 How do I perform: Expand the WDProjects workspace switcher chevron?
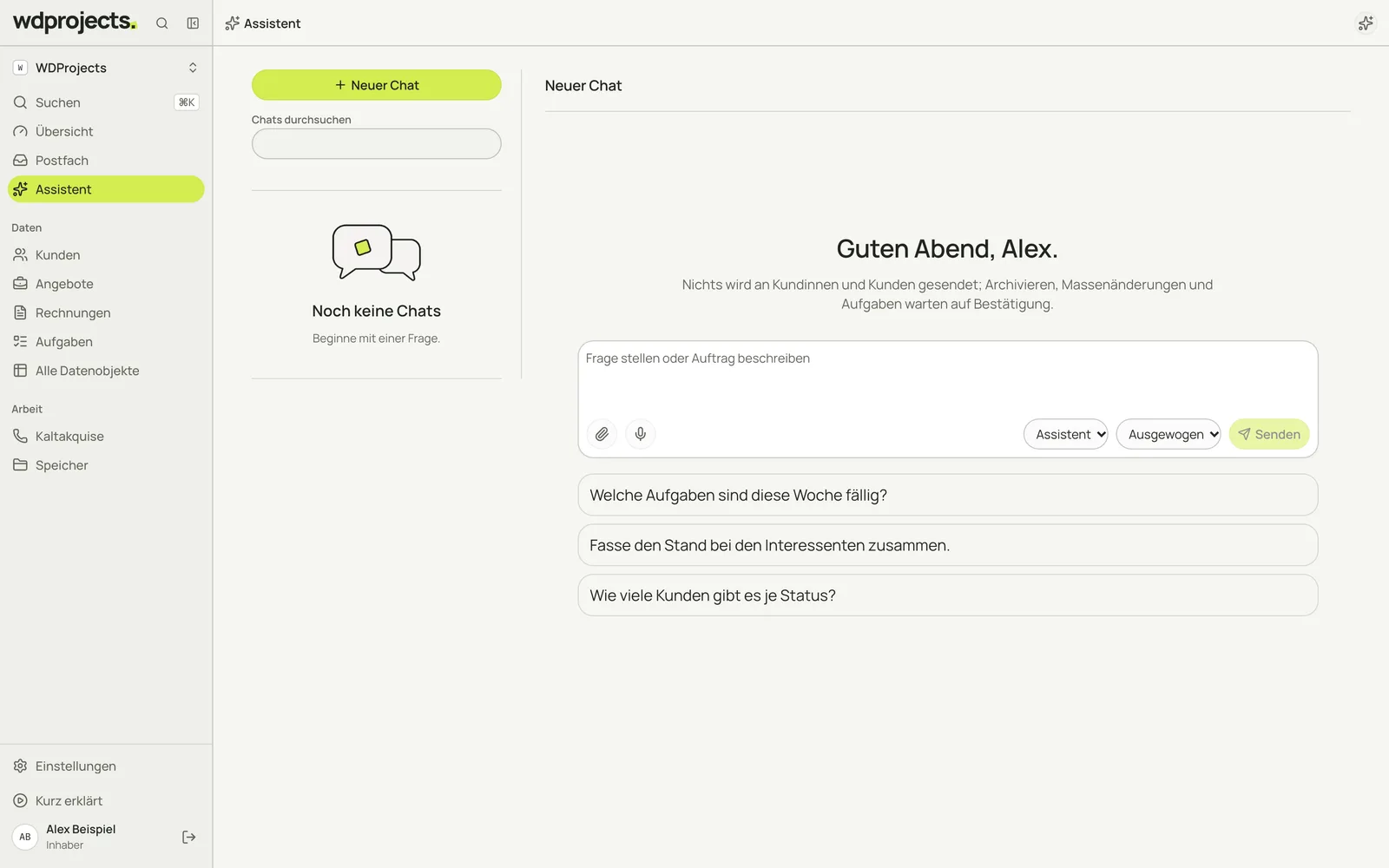193,68
